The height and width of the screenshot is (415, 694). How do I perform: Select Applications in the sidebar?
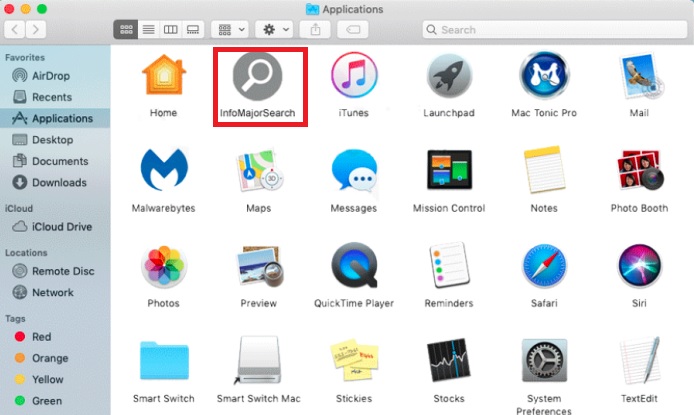coord(55,118)
